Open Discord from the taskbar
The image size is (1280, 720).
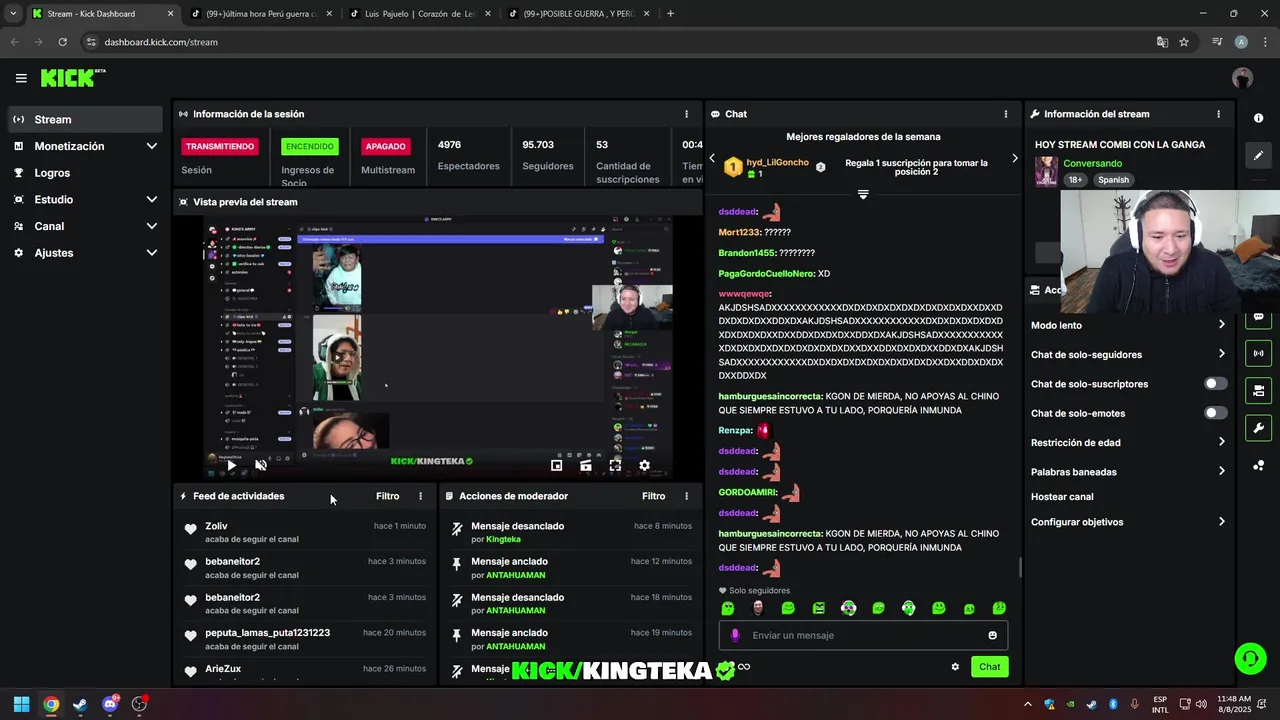coord(110,704)
